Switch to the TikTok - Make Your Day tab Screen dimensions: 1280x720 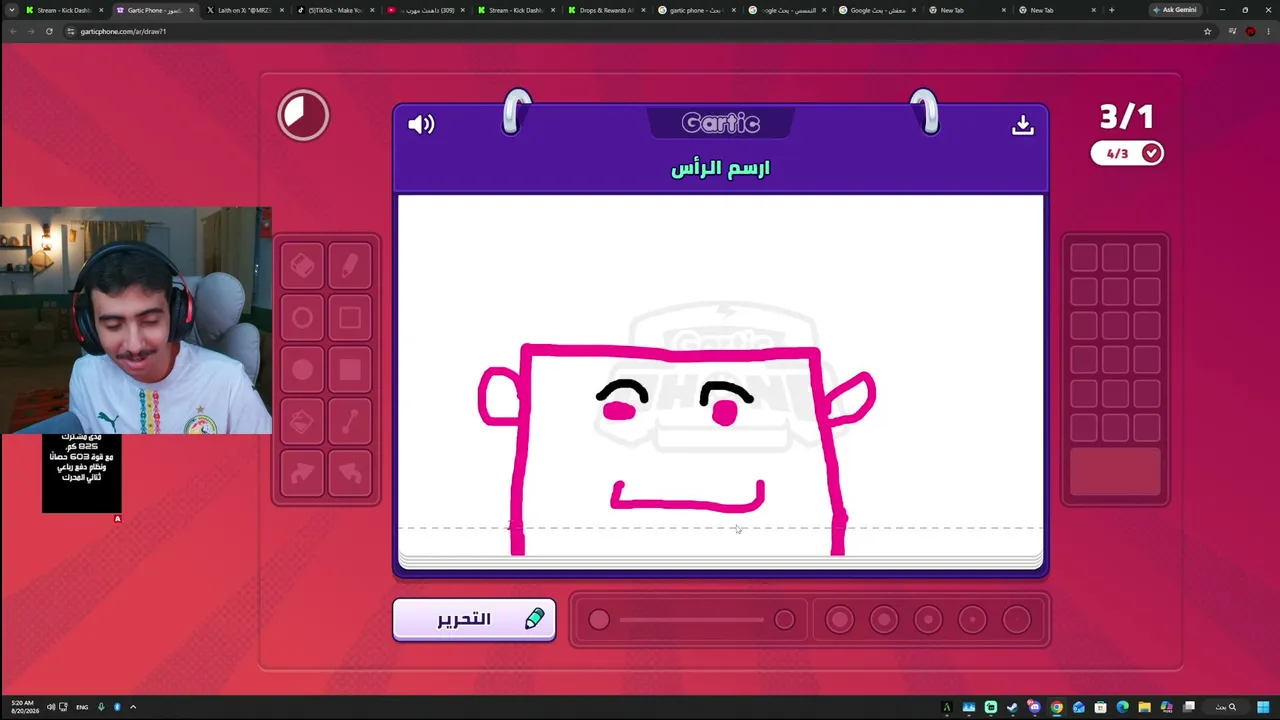tap(334, 10)
